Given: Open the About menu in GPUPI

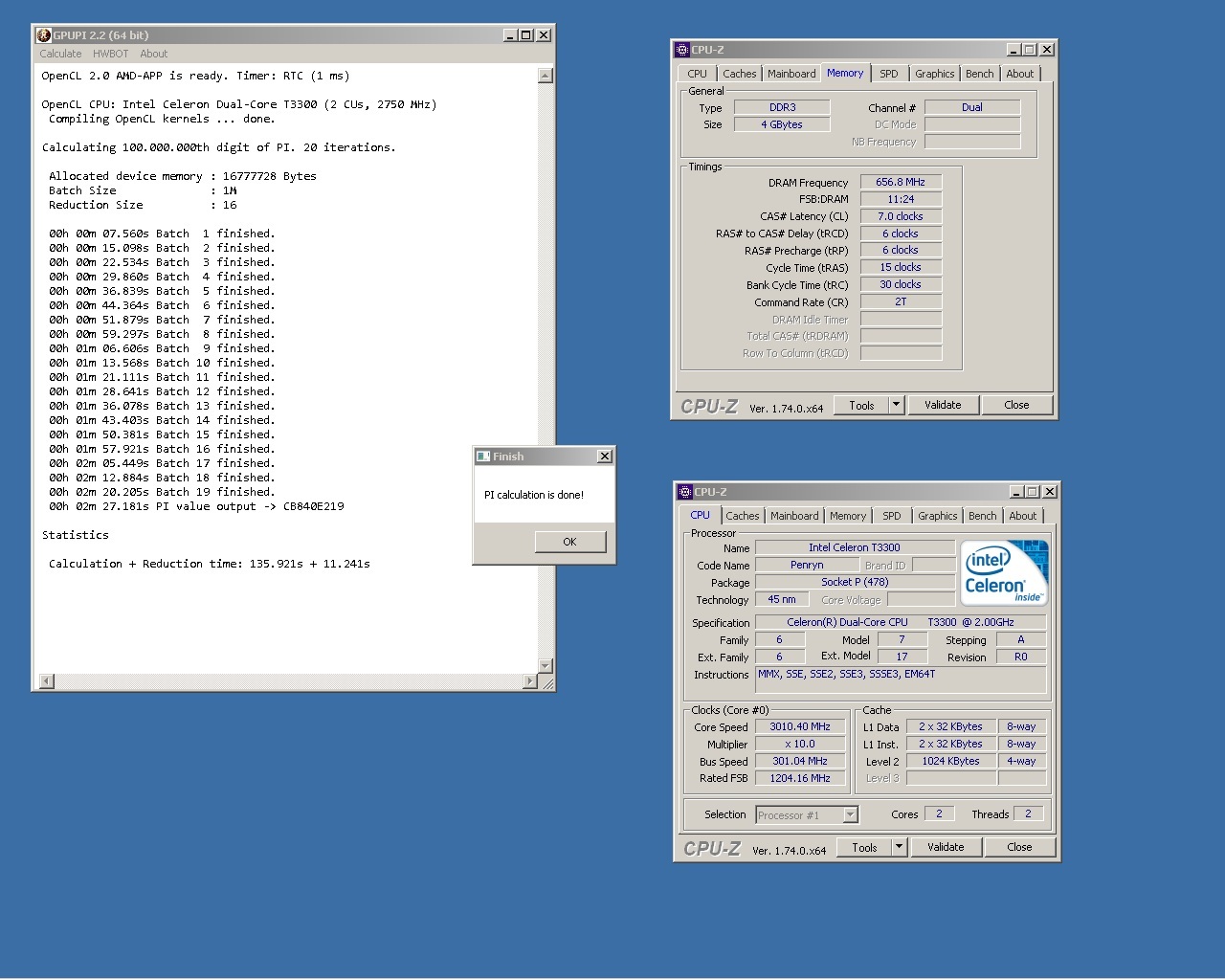Looking at the screenshot, I should click(x=153, y=54).
